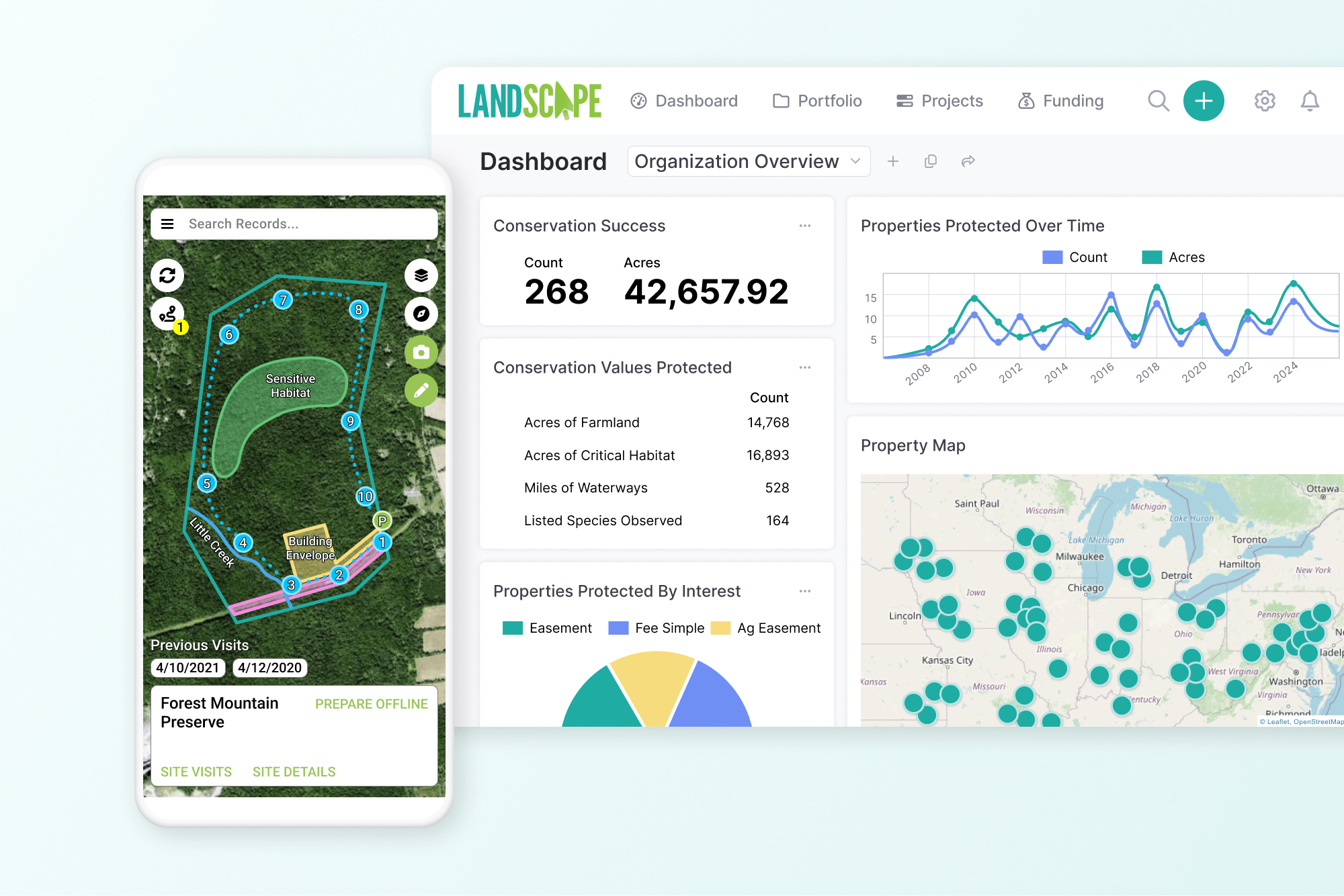Screen dimensions: 1344x896
Task: Tap the sync refresh icon on the mobile map
Action: click(x=167, y=275)
